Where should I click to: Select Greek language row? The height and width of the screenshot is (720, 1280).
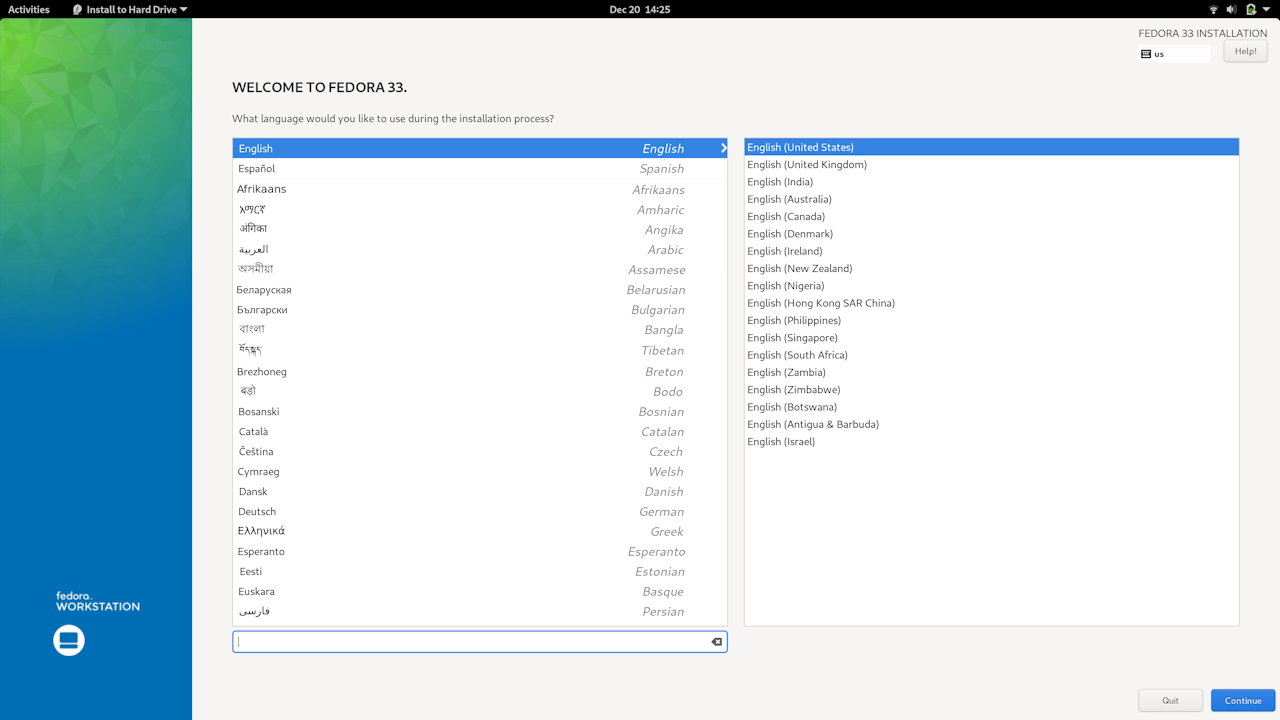click(480, 531)
